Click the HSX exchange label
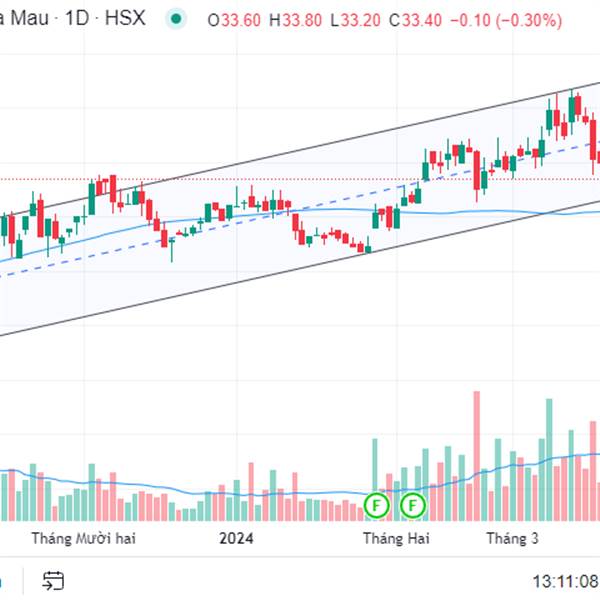This screenshot has height=600, width=600. click(x=126, y=18)
